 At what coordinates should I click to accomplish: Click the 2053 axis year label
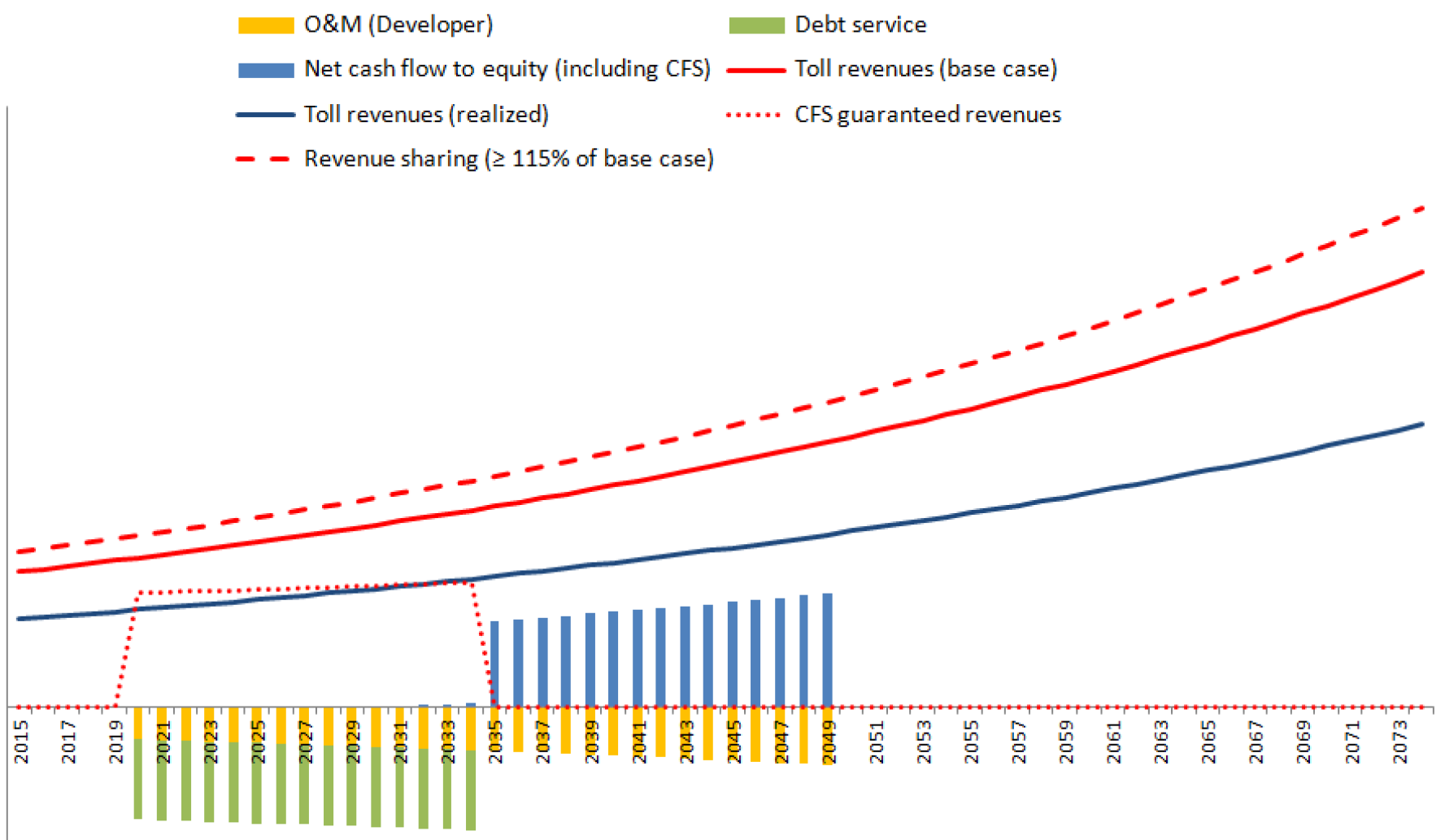coord(924,742)
